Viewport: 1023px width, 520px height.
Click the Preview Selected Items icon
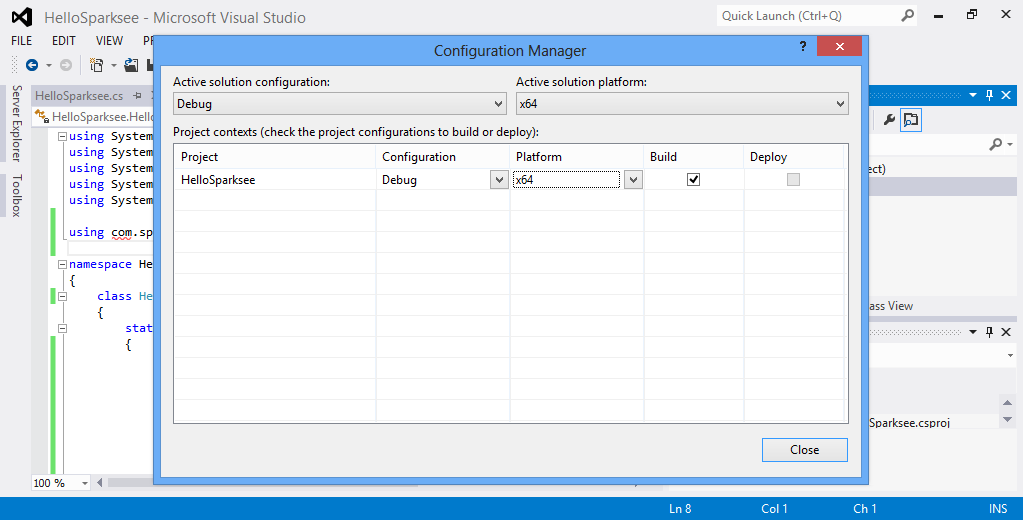[911, 119]
